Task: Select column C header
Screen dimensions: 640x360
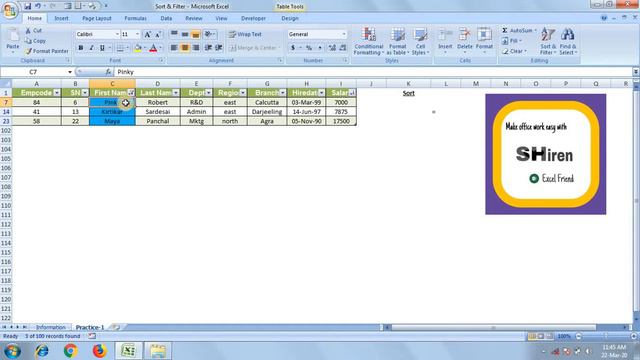Action: [x=112, y=84]
